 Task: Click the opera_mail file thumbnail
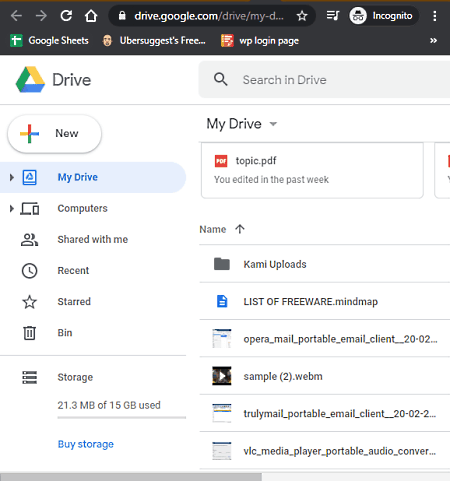tap(222, 339)
